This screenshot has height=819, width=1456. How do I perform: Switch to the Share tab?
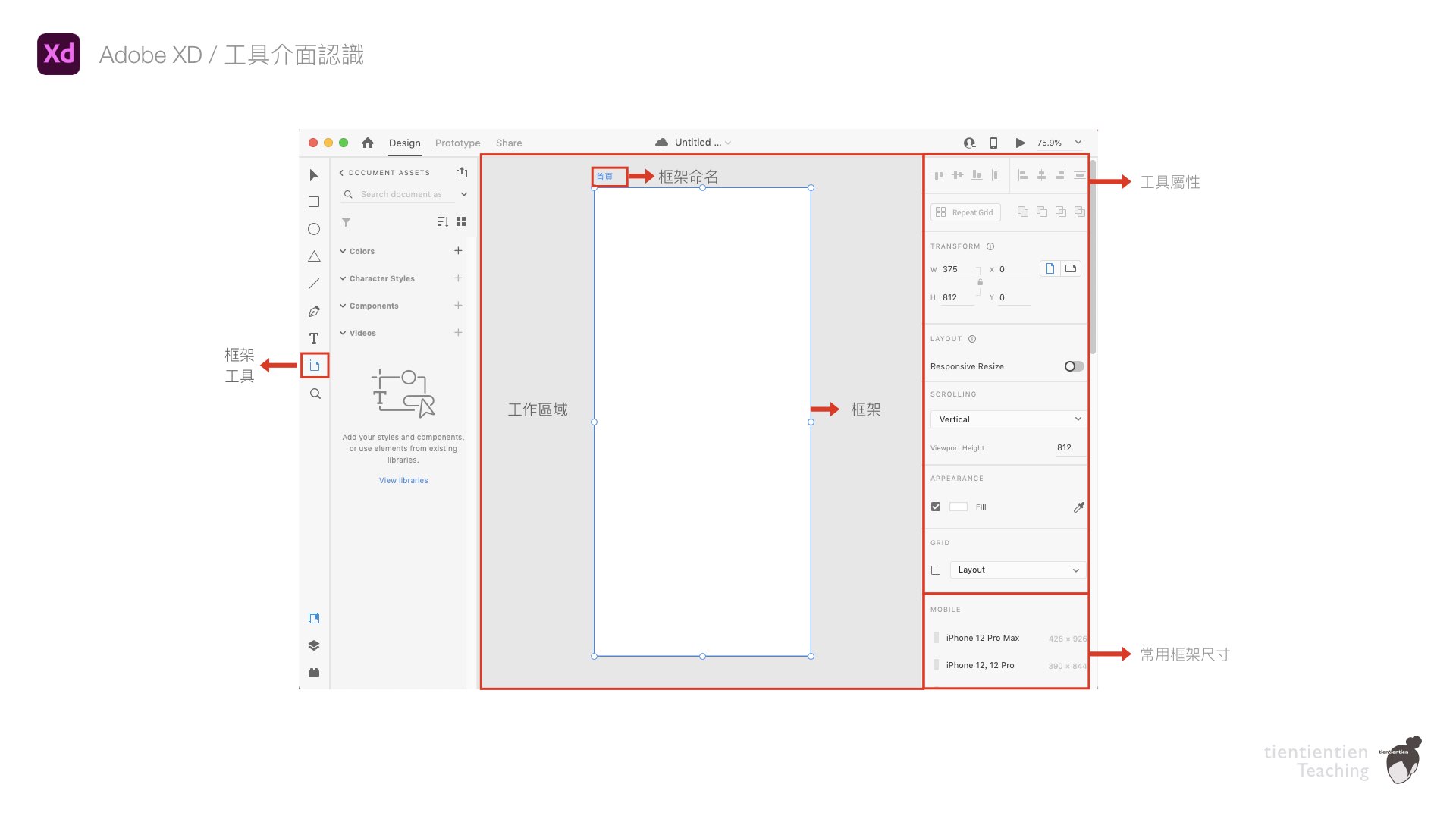click(x=508, y=143)
